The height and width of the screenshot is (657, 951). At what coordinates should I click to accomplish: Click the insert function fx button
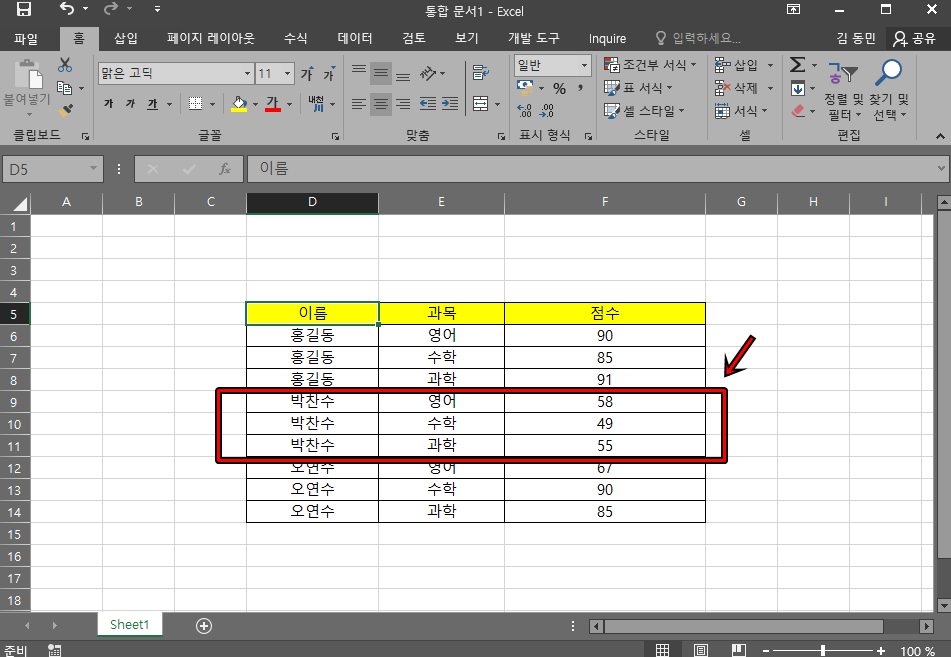point(224,169)
